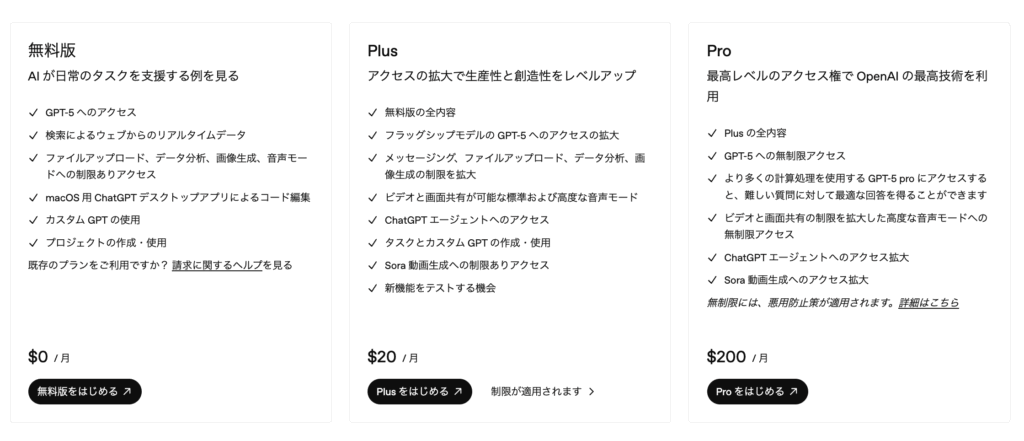Viewport: 1024px width, 441px height.
Task: Click the $200 / 月 price text
Action: (x=737, y=356)
